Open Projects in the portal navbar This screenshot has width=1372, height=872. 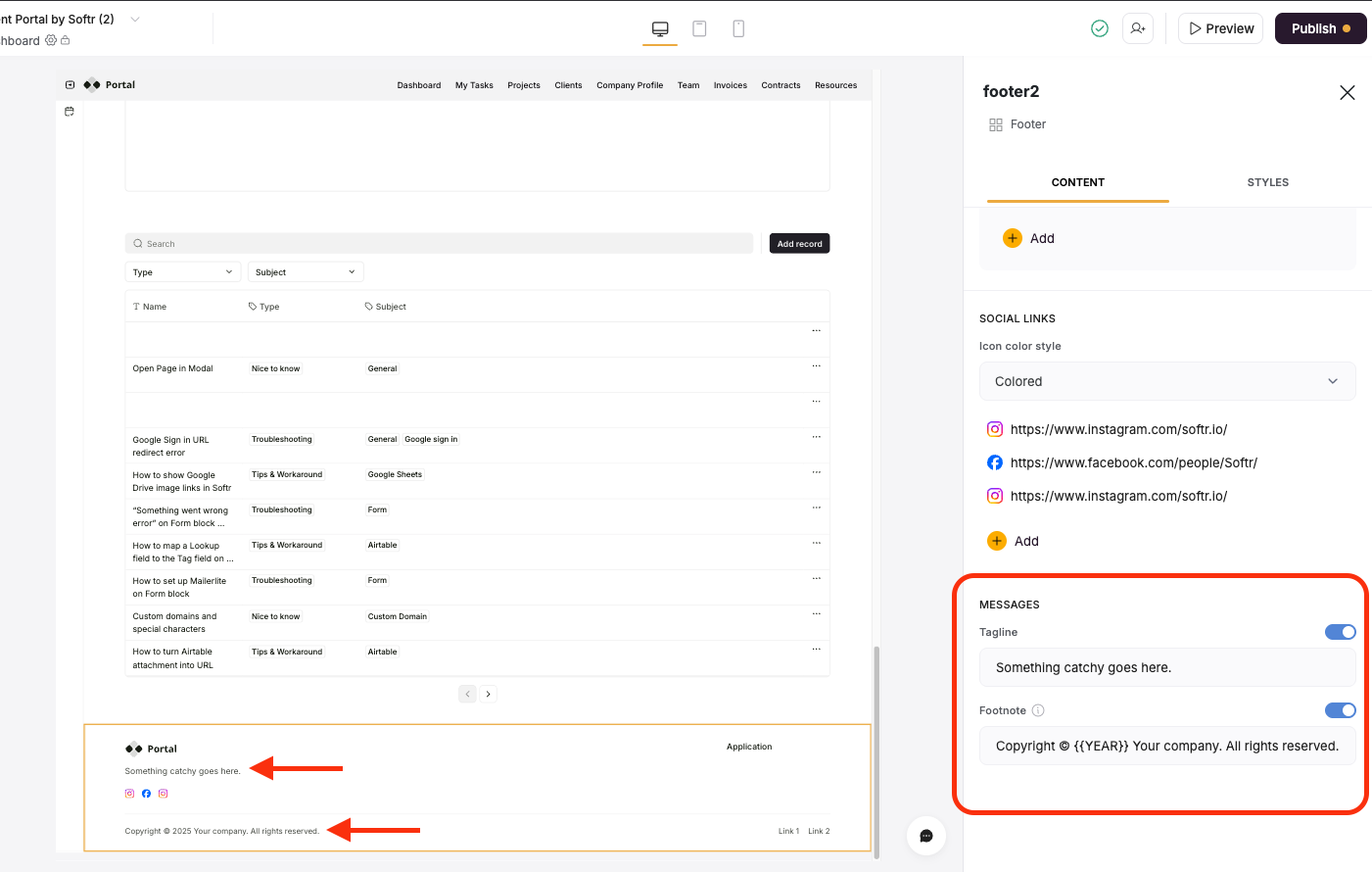524,85
